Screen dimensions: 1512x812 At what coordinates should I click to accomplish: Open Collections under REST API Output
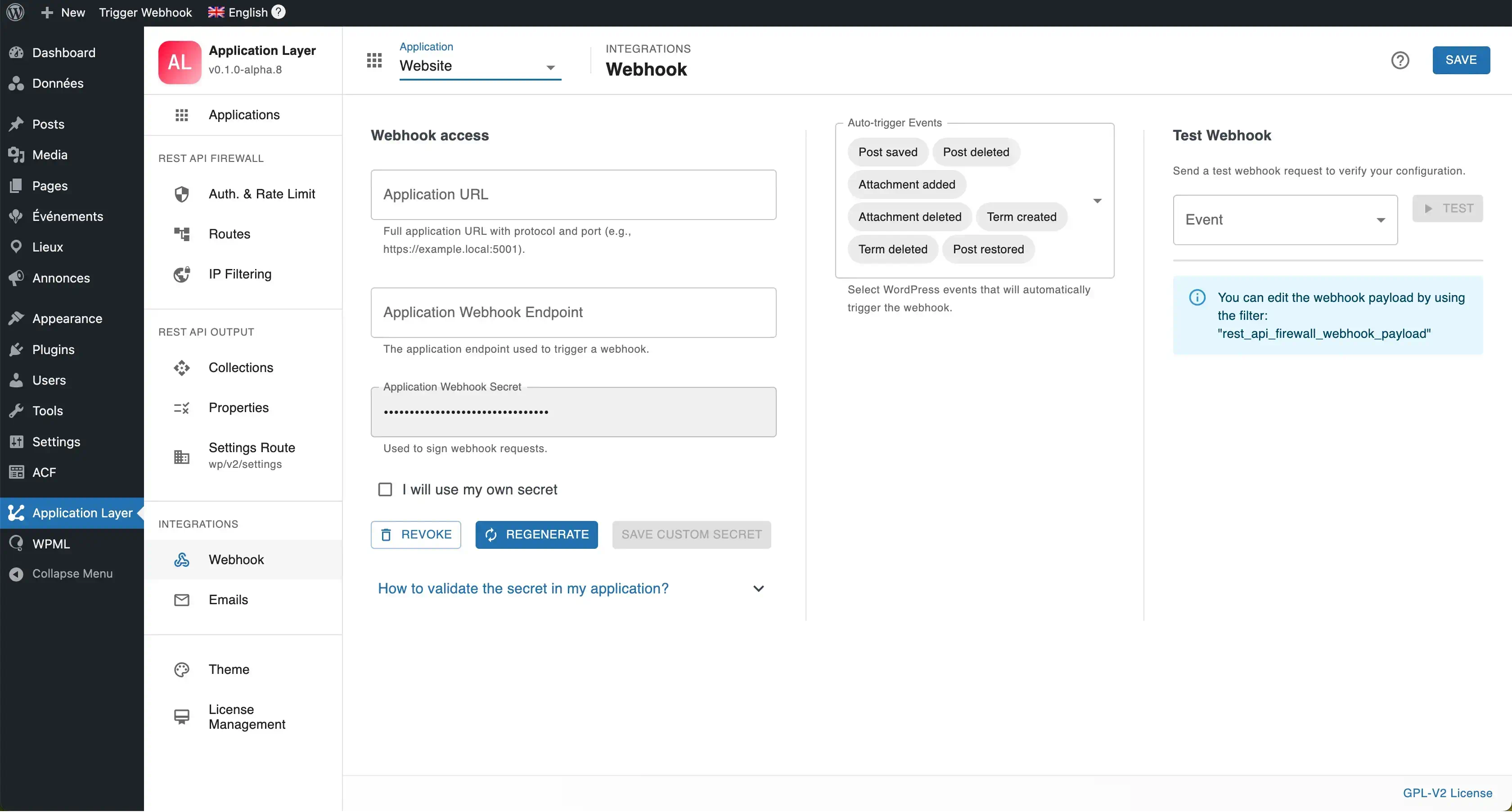click(241, 367)
